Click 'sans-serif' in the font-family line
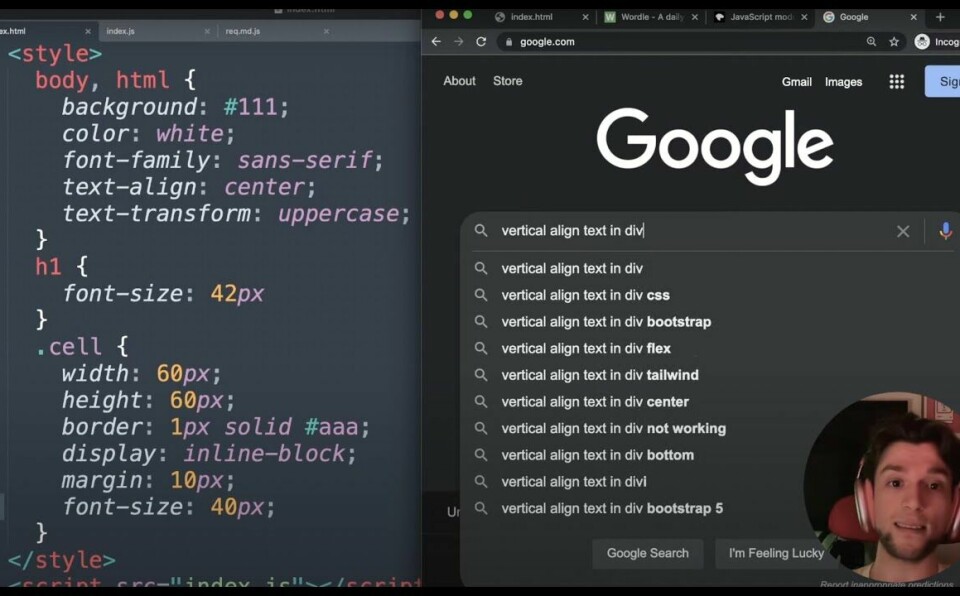Screen dimensions: 960x596 (305, 160)
